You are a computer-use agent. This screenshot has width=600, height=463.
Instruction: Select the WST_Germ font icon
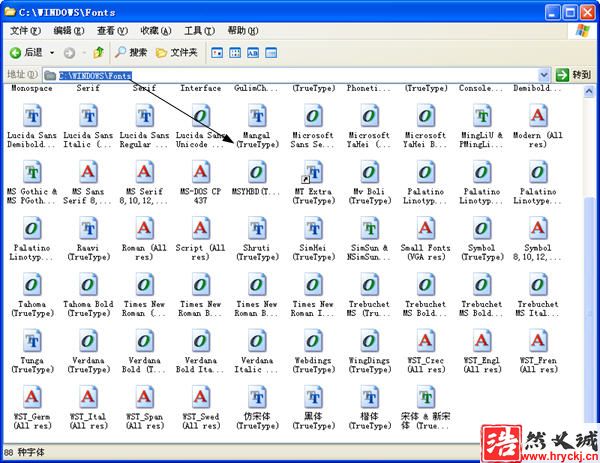[32, 397]
